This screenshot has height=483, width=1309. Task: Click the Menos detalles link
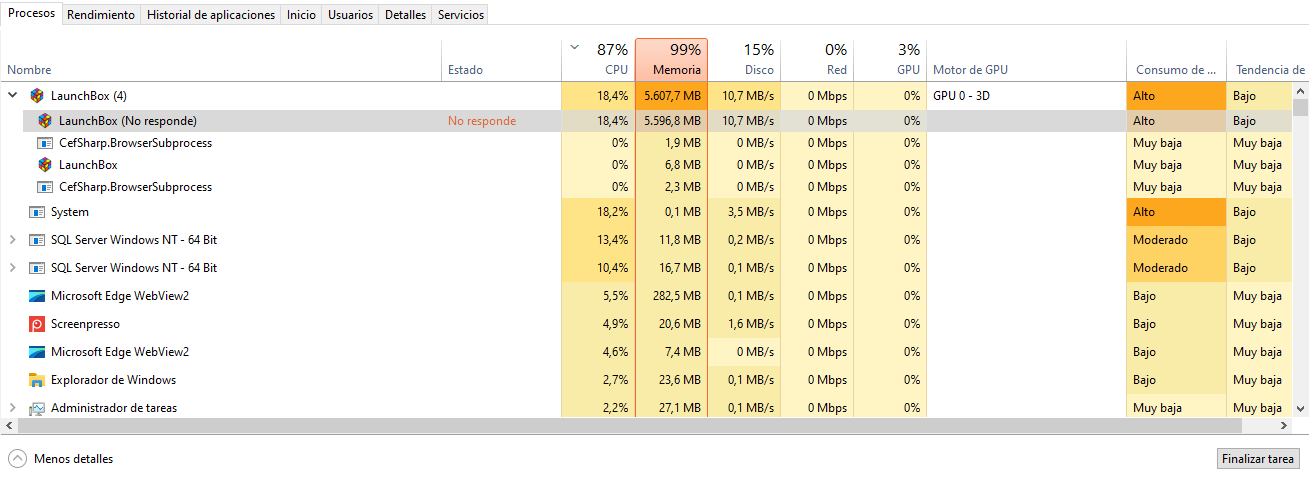[x=73, y=459]
